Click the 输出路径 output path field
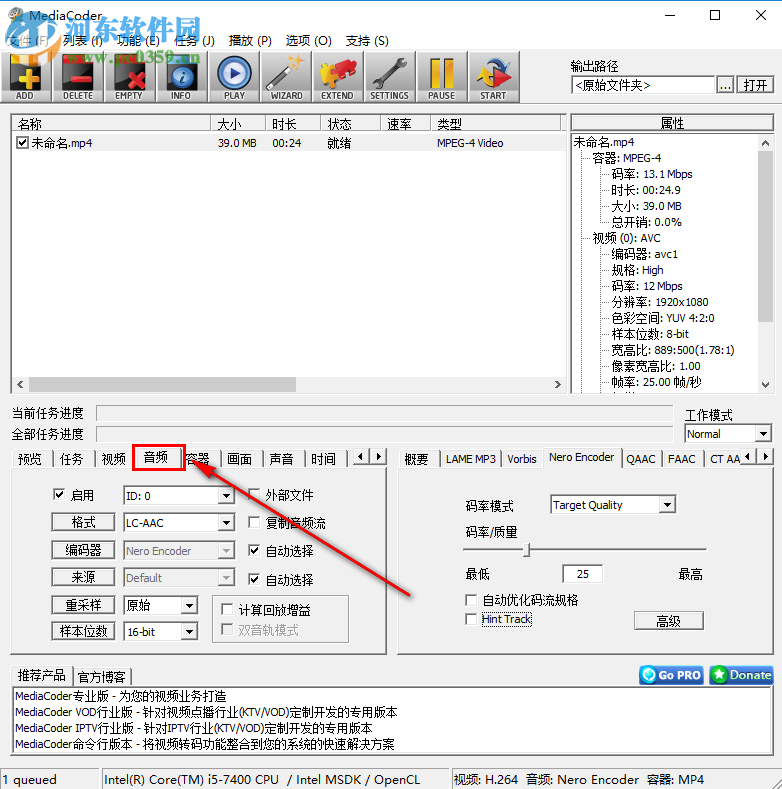Screen dimensions: 782x789 [x=643, y=85]
